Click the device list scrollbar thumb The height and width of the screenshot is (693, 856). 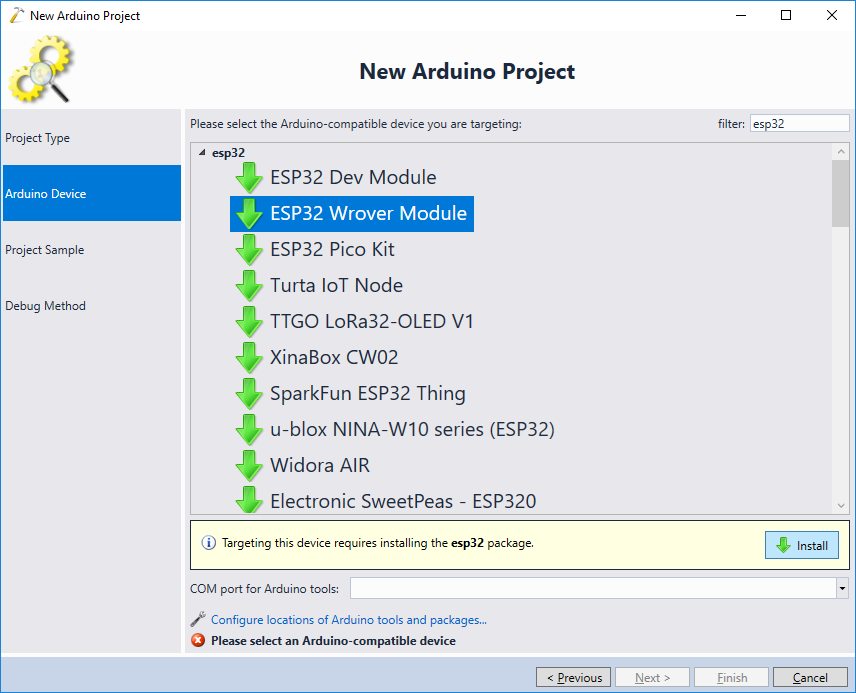coord(841,193)
